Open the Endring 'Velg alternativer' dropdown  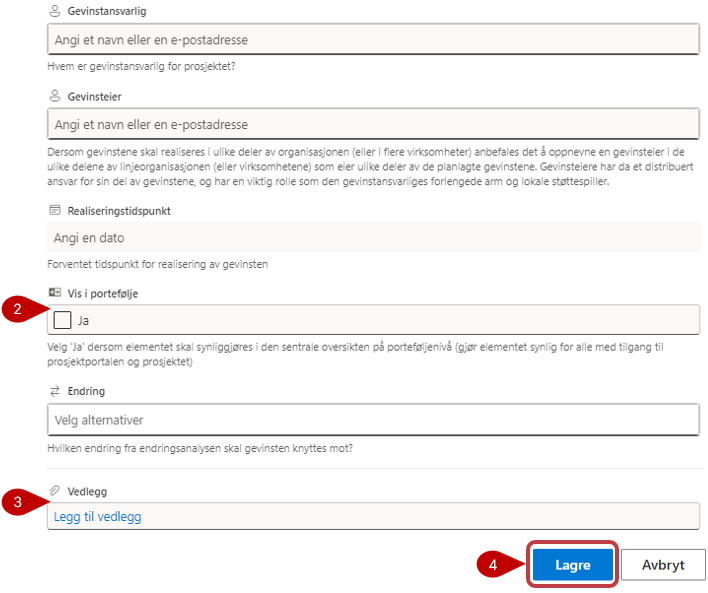pyautogui.click(x=373, y=419)
